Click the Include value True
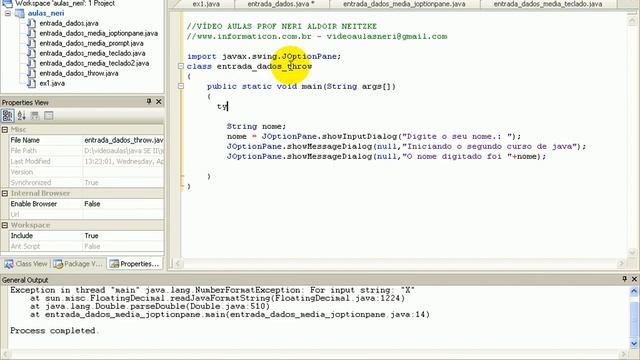This screenshot has height=360, width=640. coord(123,236)
